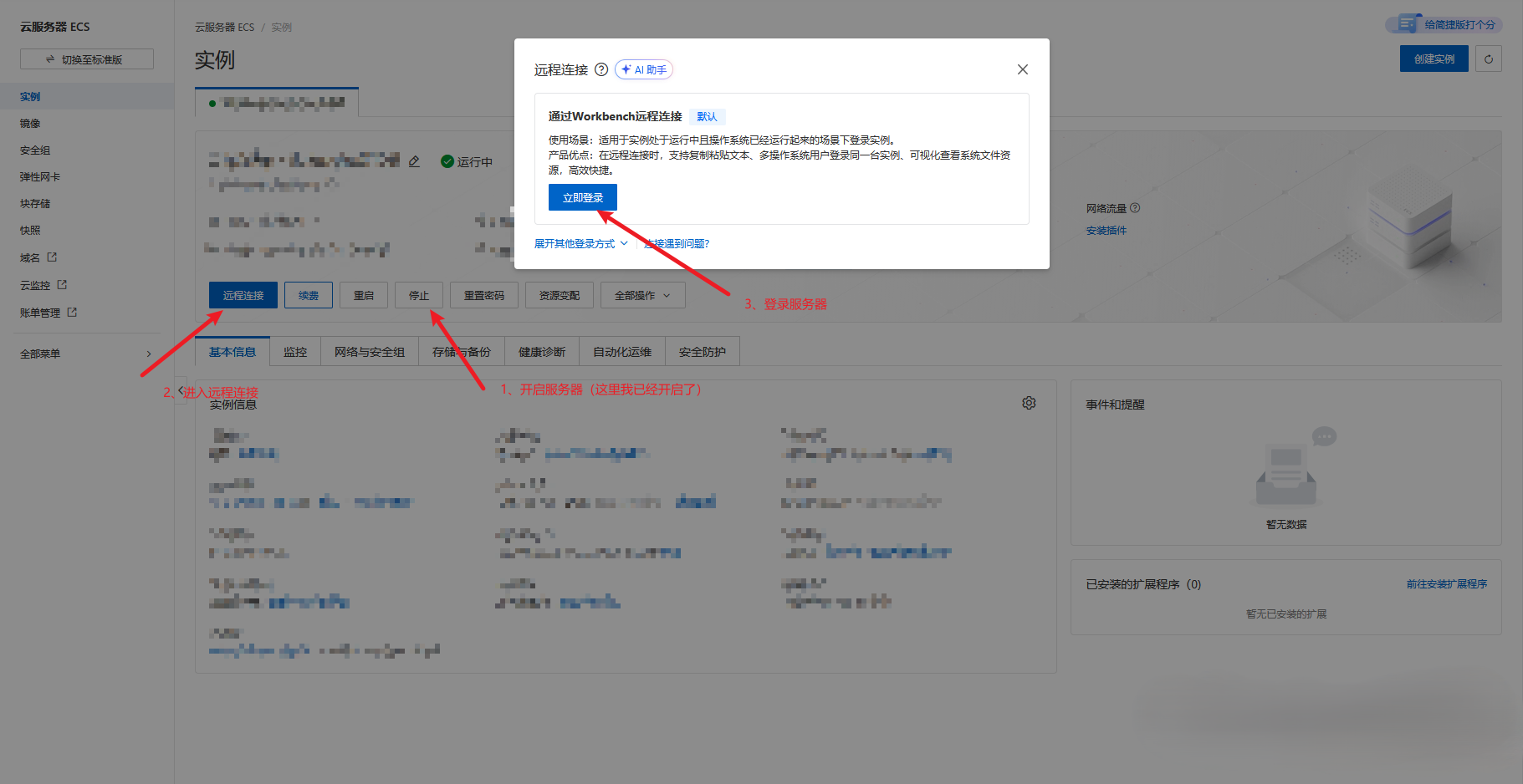The image size is (1523, 784).
Task: Switch to the 存储与备份 tab
Action: click(462, 352)
